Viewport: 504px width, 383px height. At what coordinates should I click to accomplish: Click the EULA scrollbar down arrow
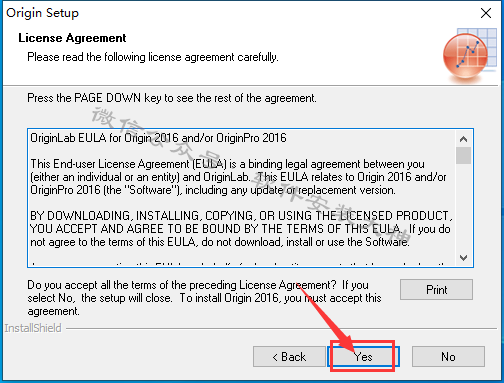click(x=463, y=258)
